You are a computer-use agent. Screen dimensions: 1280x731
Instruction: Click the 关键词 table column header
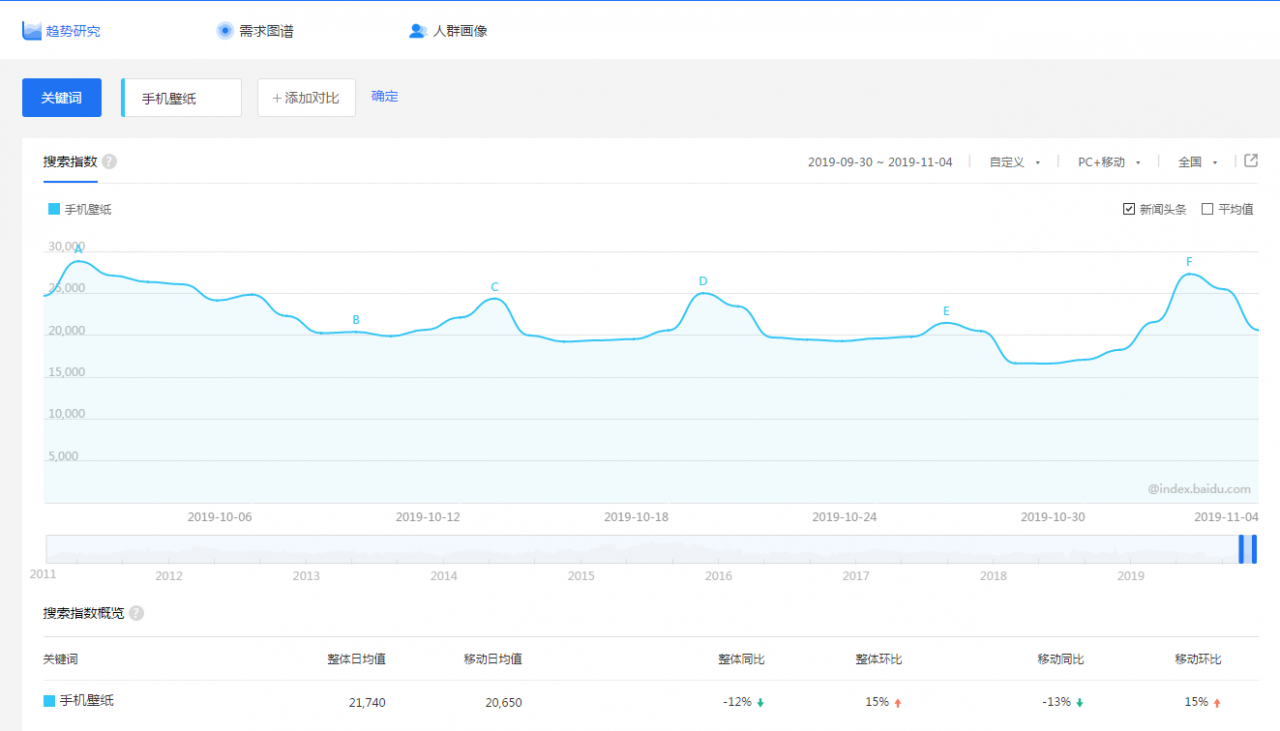[60, 659]
